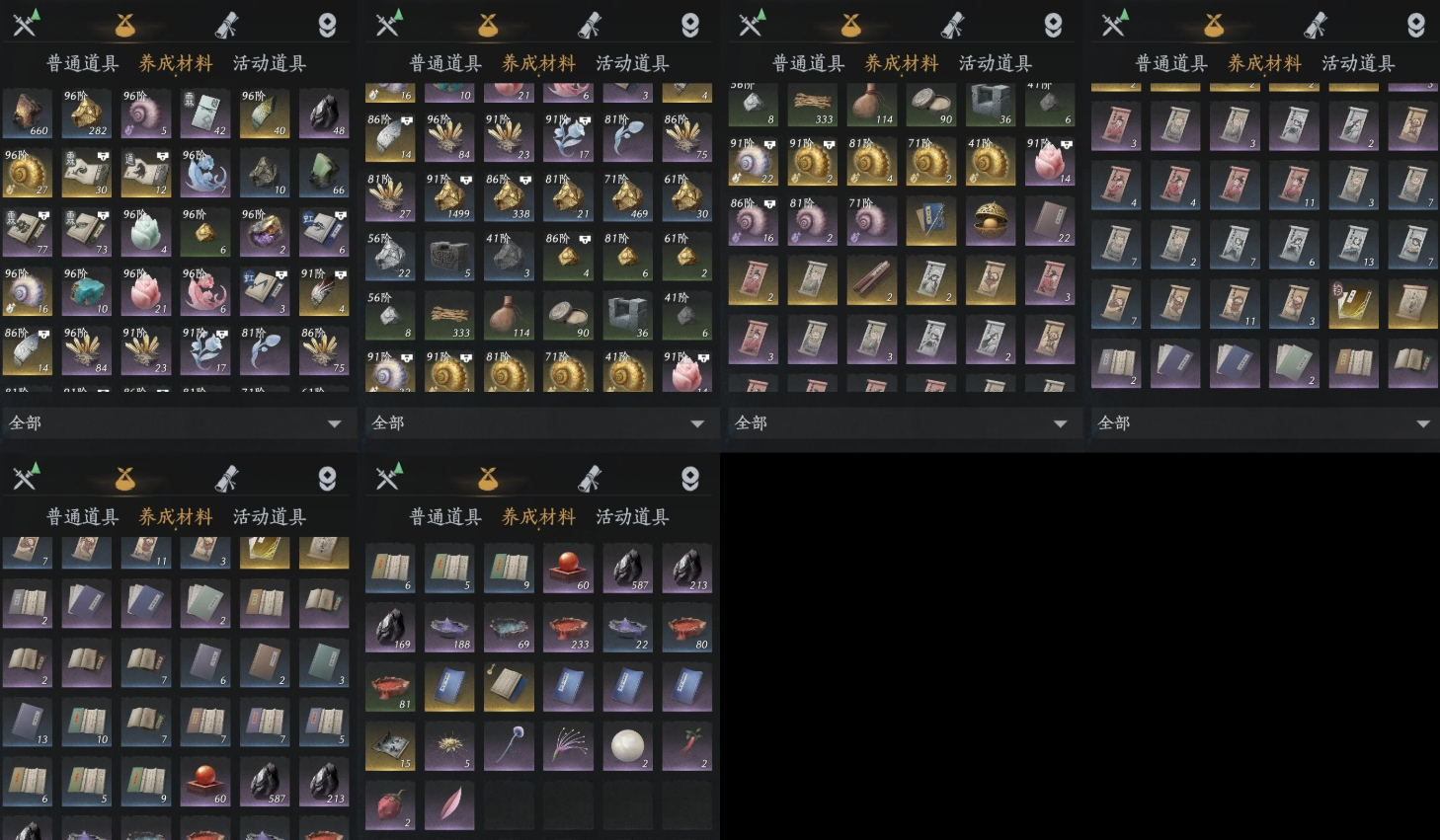Click the helmet category icon in bottom-left panel
Screen dimensions: 1440x840
point(327,479)
